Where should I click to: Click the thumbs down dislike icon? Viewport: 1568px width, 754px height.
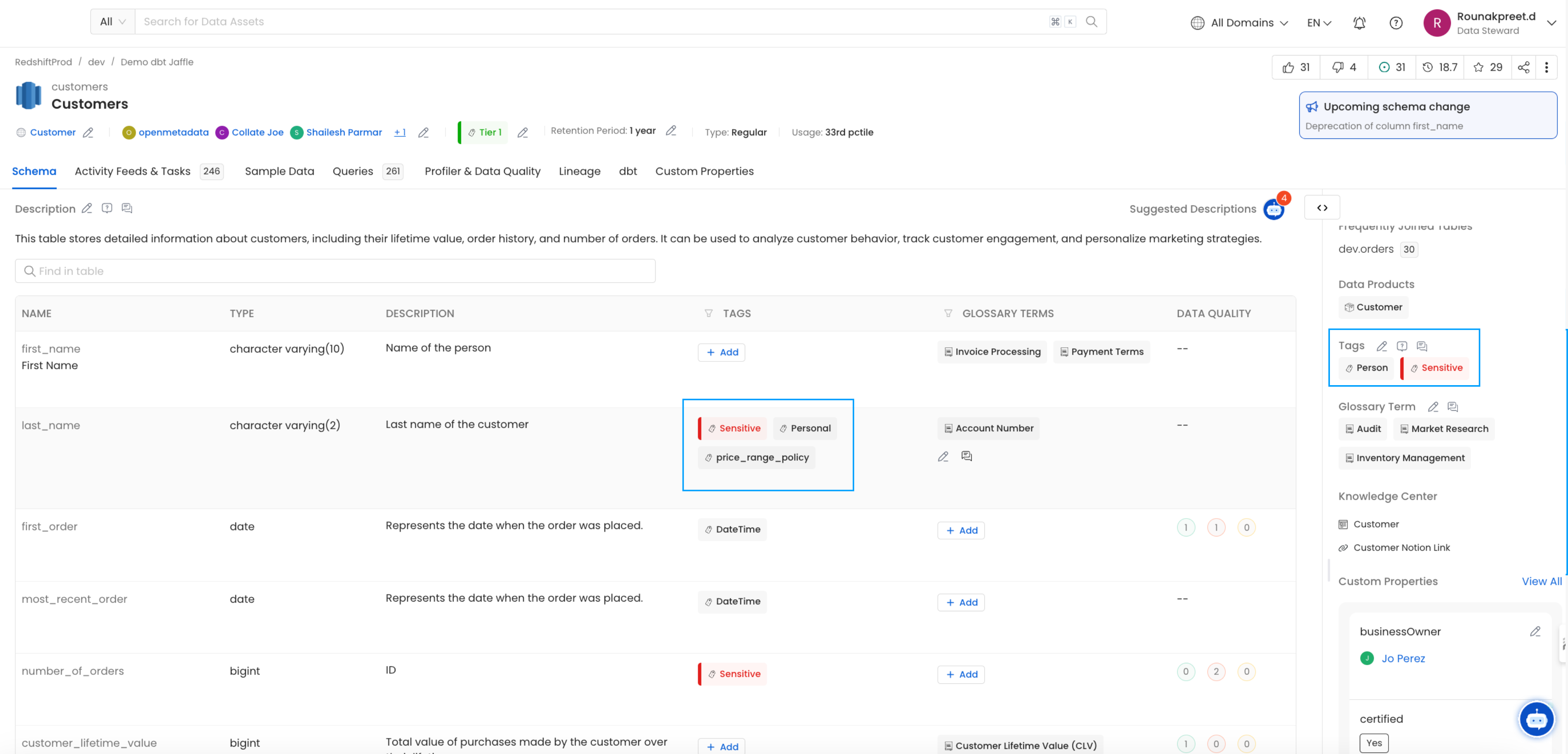(1337, 67)
